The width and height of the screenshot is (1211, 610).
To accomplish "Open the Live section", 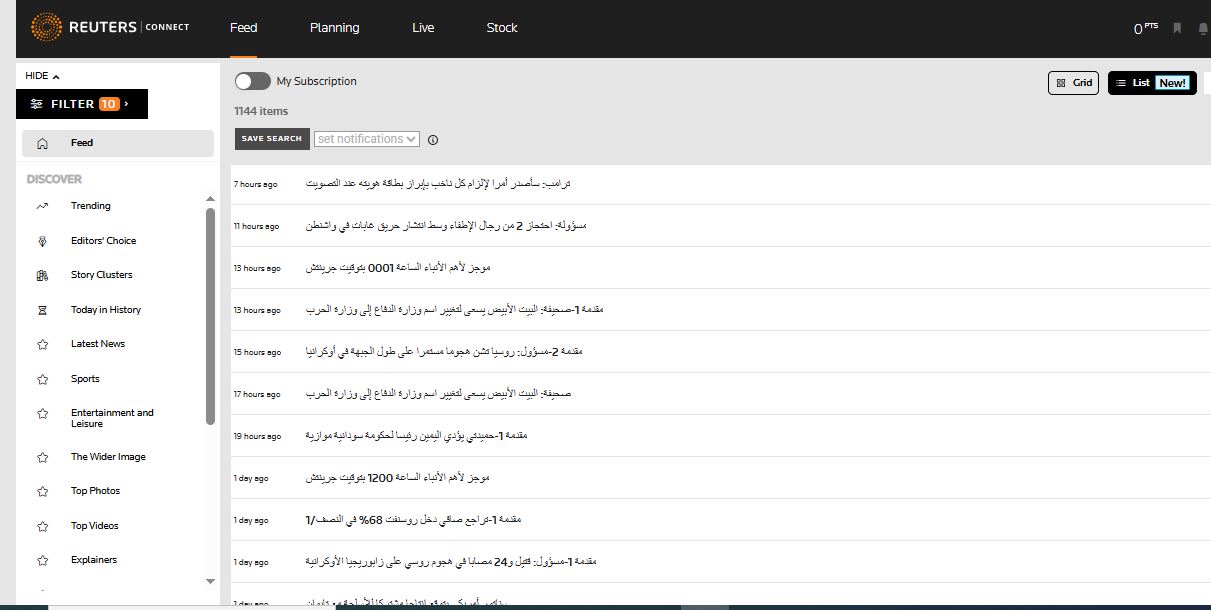I will tap(422, 28).
